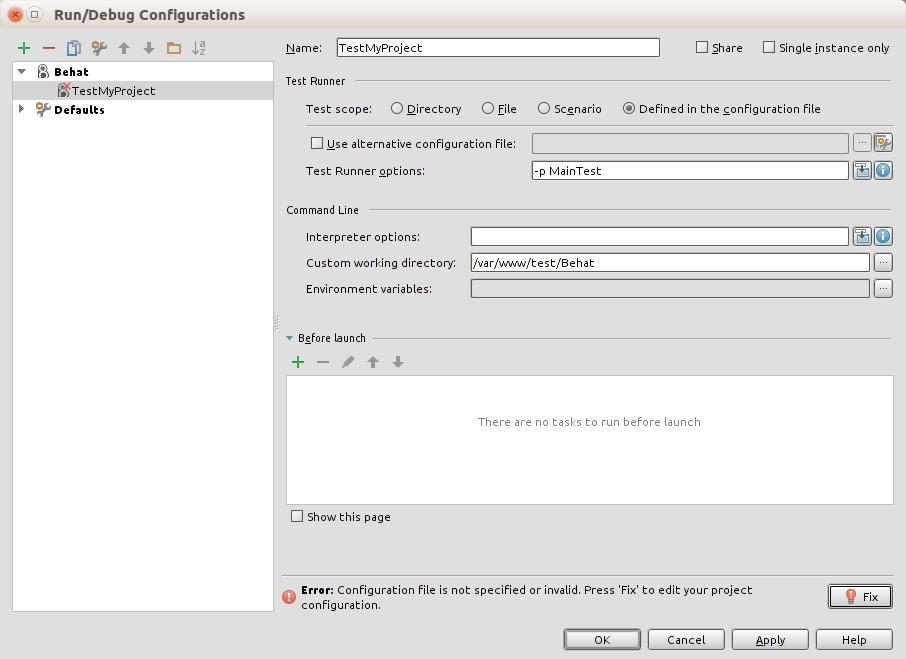The image size is (906, 659).
Task: Check Use alternative configuration file
Action: pos(318,144)
